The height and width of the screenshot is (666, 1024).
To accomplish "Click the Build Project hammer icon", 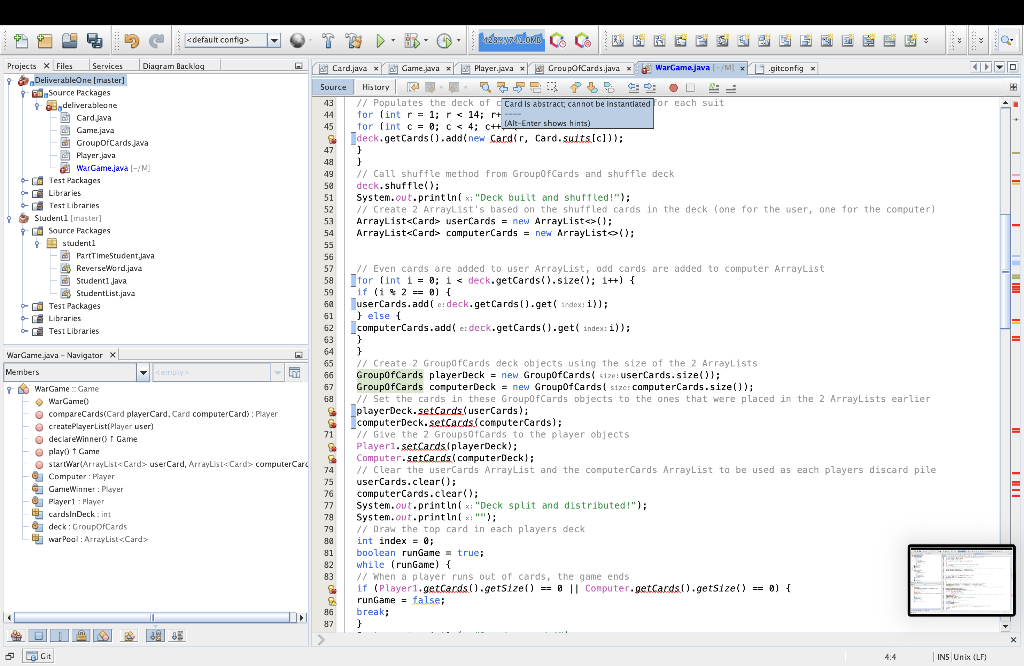I will pos(327,41).
